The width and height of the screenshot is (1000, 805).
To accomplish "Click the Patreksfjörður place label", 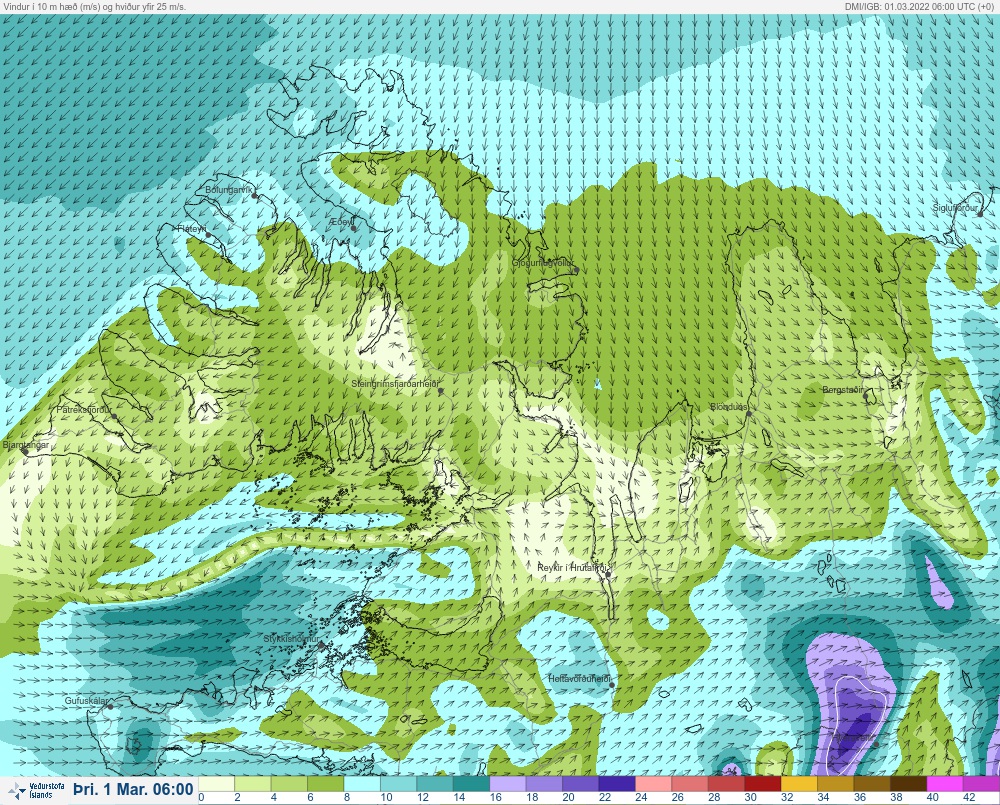I will [x=84, y=410].
